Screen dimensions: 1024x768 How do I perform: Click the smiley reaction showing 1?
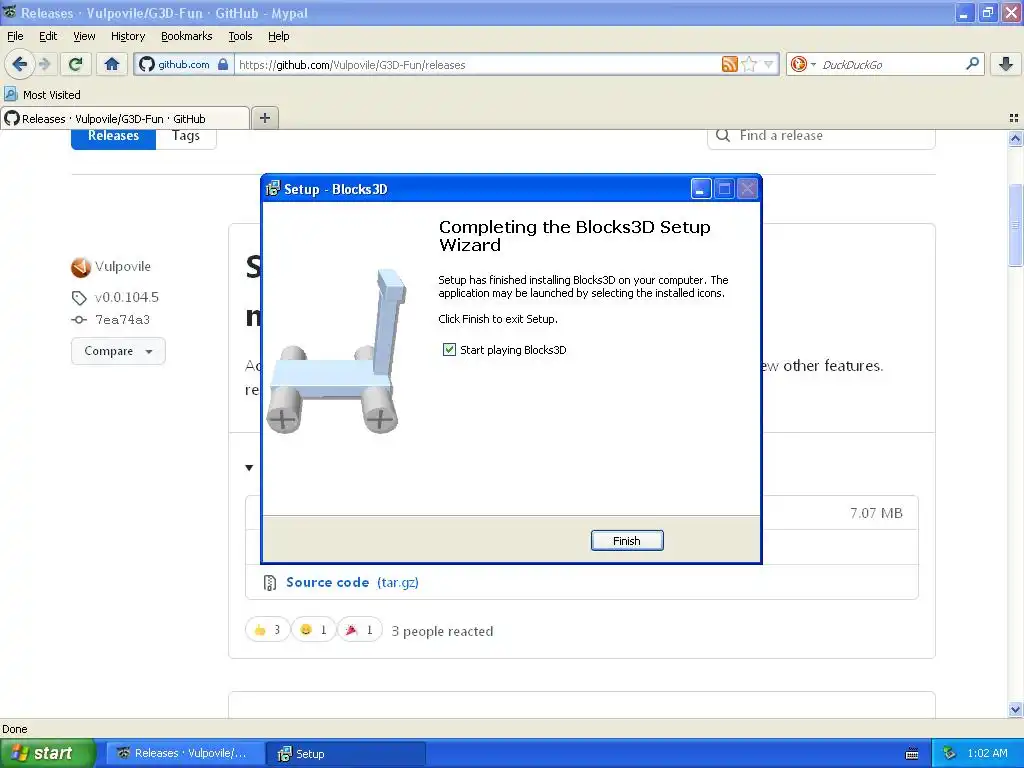click(313, 630)
